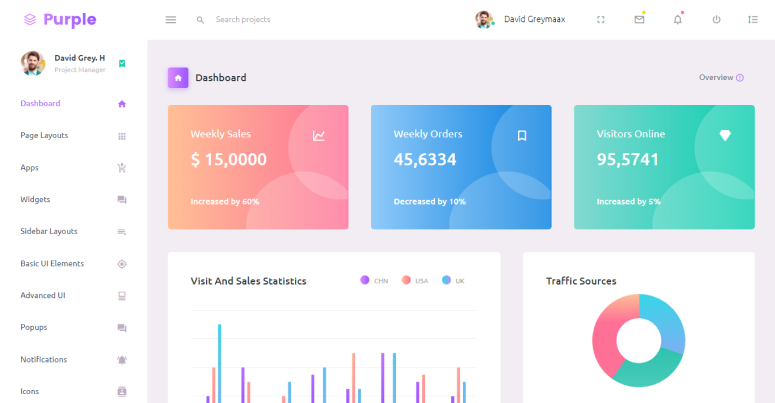Click the Weekly Sales chart icon
This screenshot has height=403, width=775.
318,136
